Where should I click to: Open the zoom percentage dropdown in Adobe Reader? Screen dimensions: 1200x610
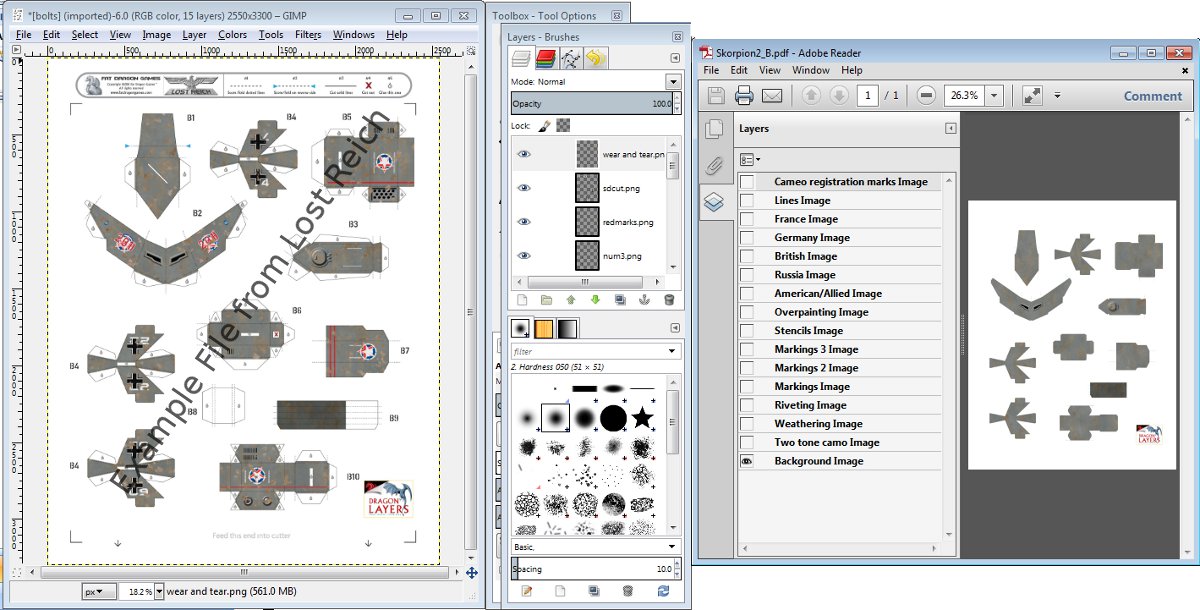click(x=996, y=96)
